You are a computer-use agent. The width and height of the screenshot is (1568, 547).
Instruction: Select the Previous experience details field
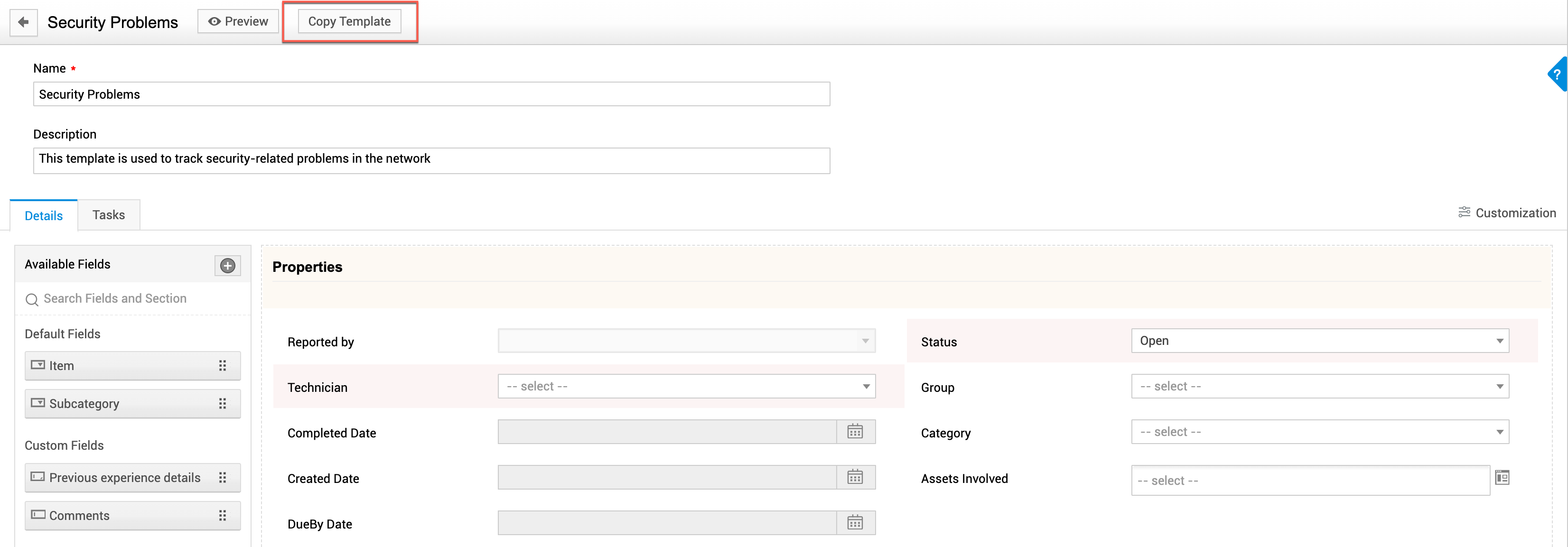tap(133, 478)
